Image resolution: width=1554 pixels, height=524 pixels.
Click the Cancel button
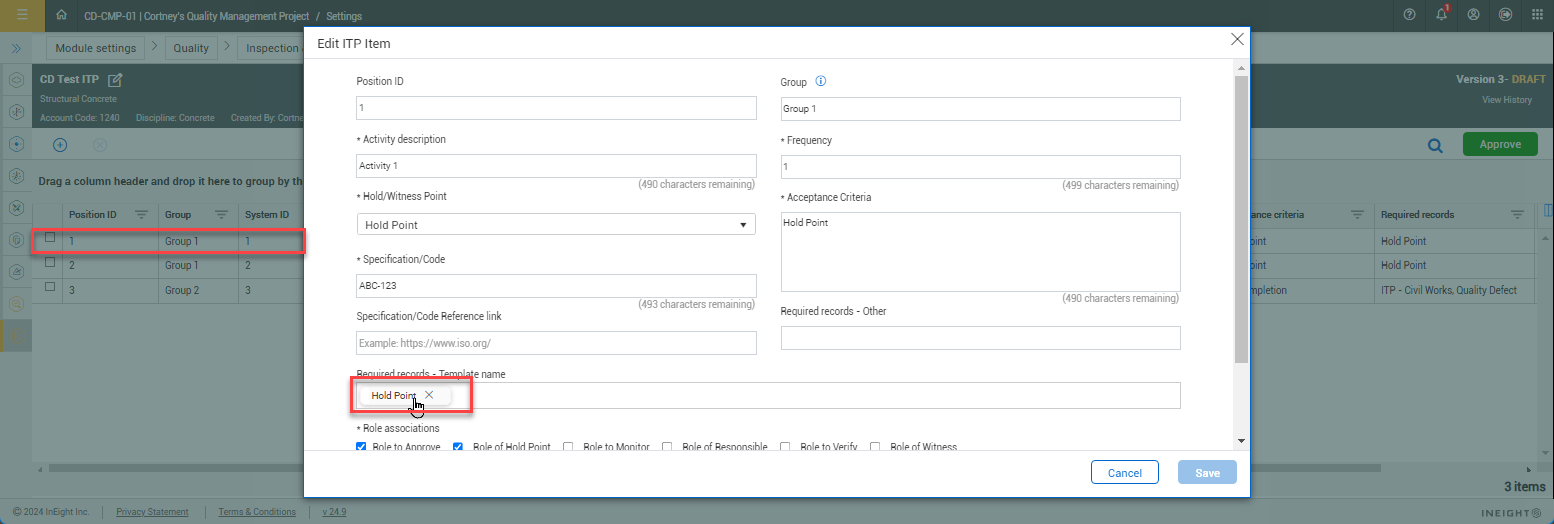click(x=1124, y=473)
